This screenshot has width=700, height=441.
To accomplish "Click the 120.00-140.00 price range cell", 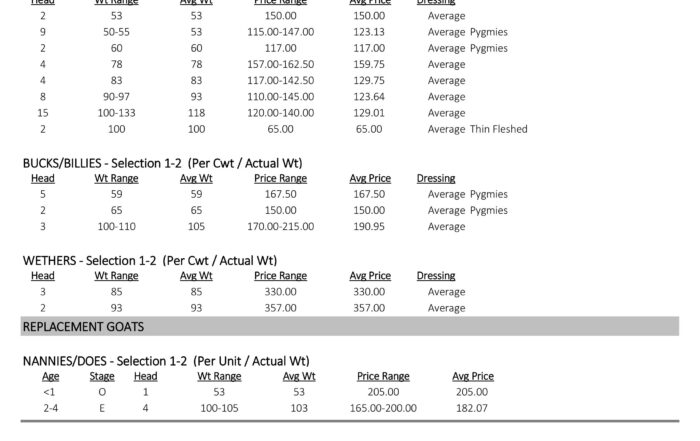I will click(280, 113).
